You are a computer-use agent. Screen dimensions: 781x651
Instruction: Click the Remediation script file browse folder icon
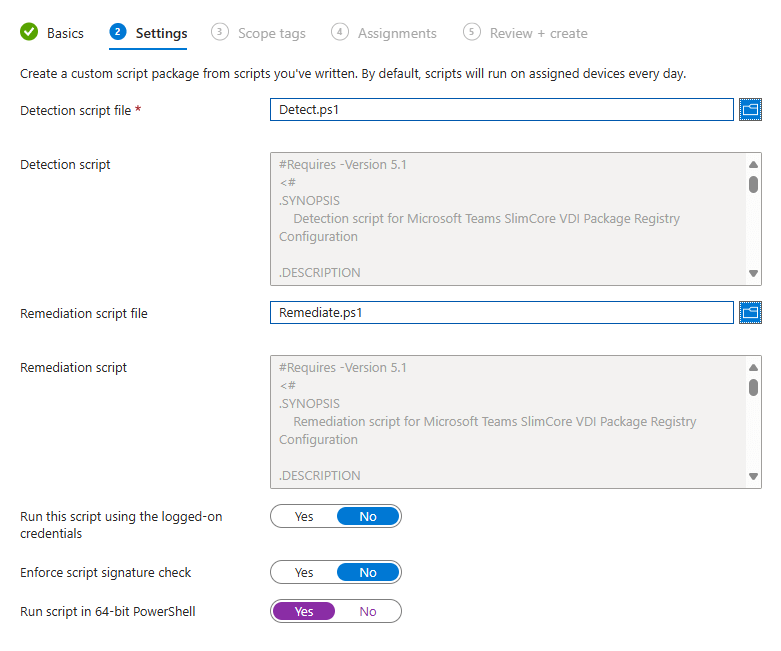(x=750, y=313)
